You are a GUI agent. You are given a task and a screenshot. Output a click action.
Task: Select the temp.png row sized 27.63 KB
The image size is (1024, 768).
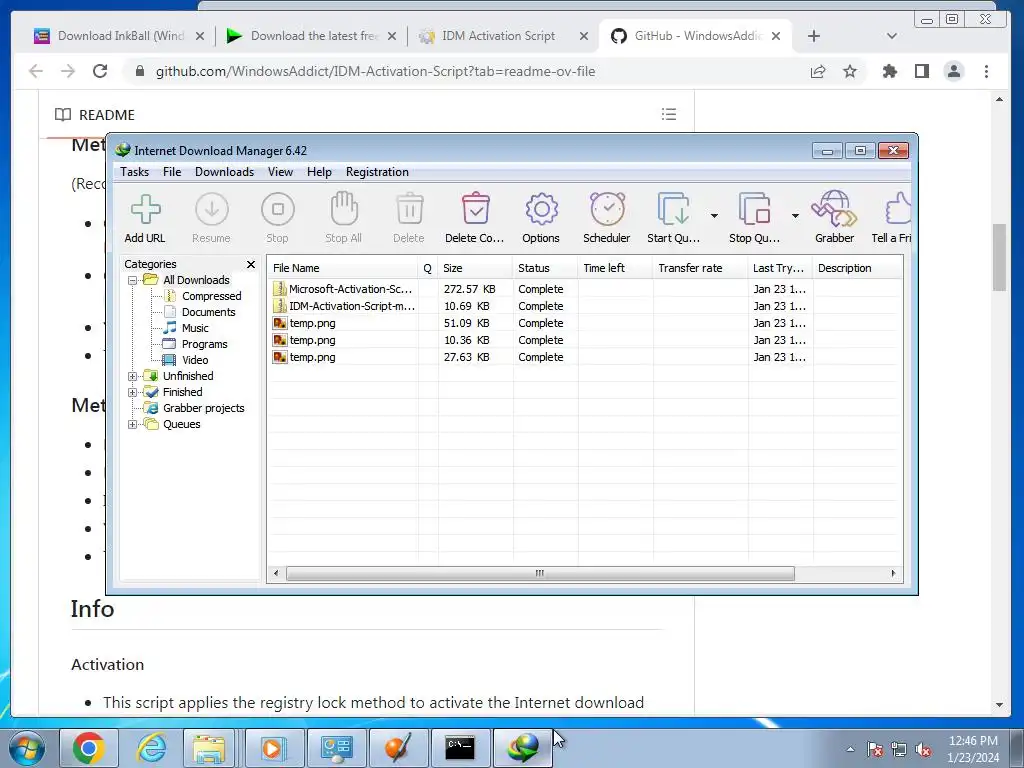584,357
